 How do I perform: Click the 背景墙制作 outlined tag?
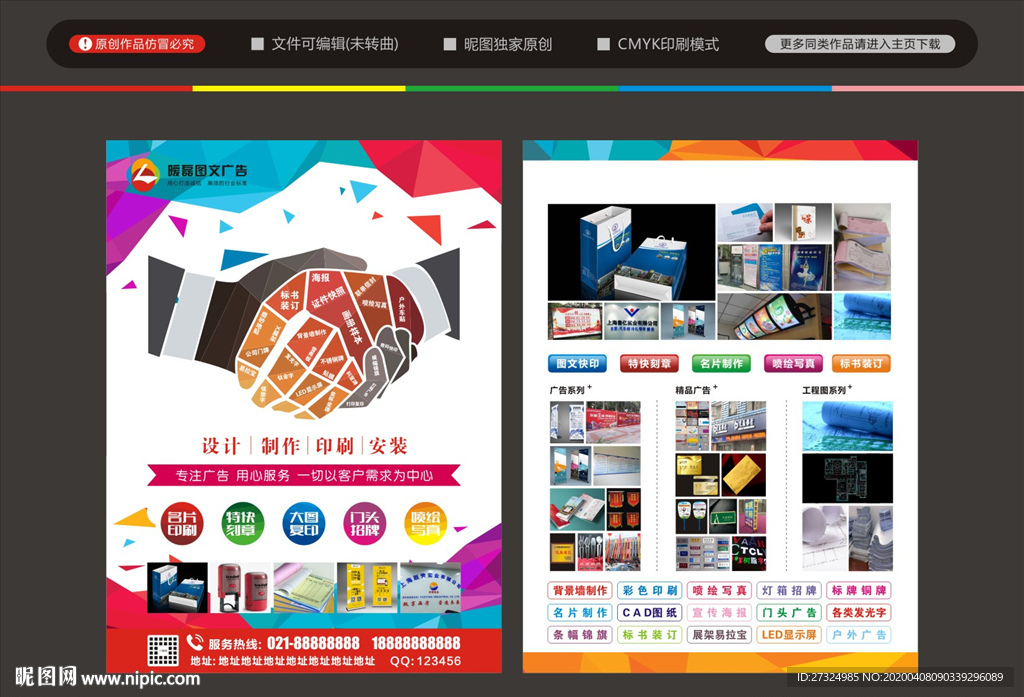click(580, 591)
